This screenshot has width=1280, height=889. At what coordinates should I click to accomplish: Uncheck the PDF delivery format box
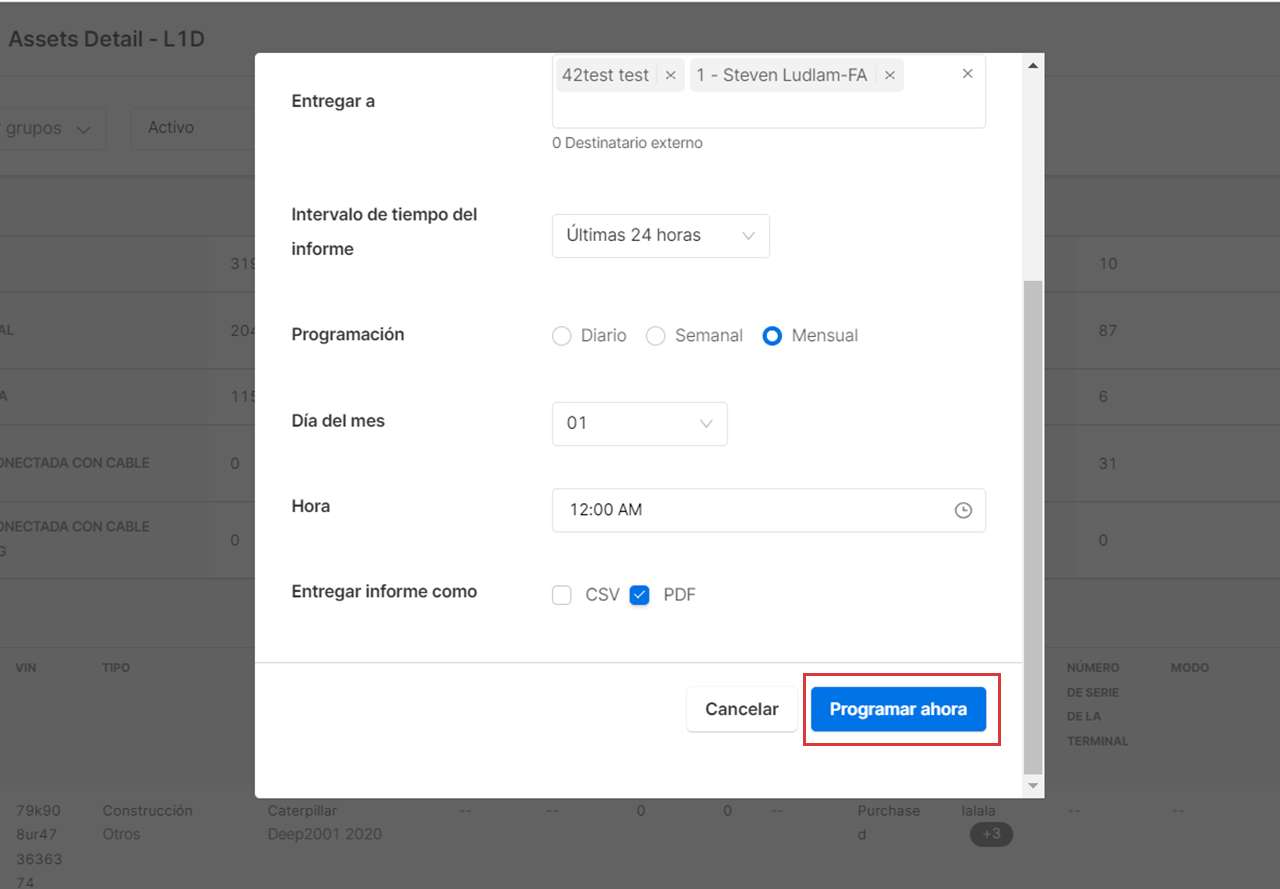point(640,595)
